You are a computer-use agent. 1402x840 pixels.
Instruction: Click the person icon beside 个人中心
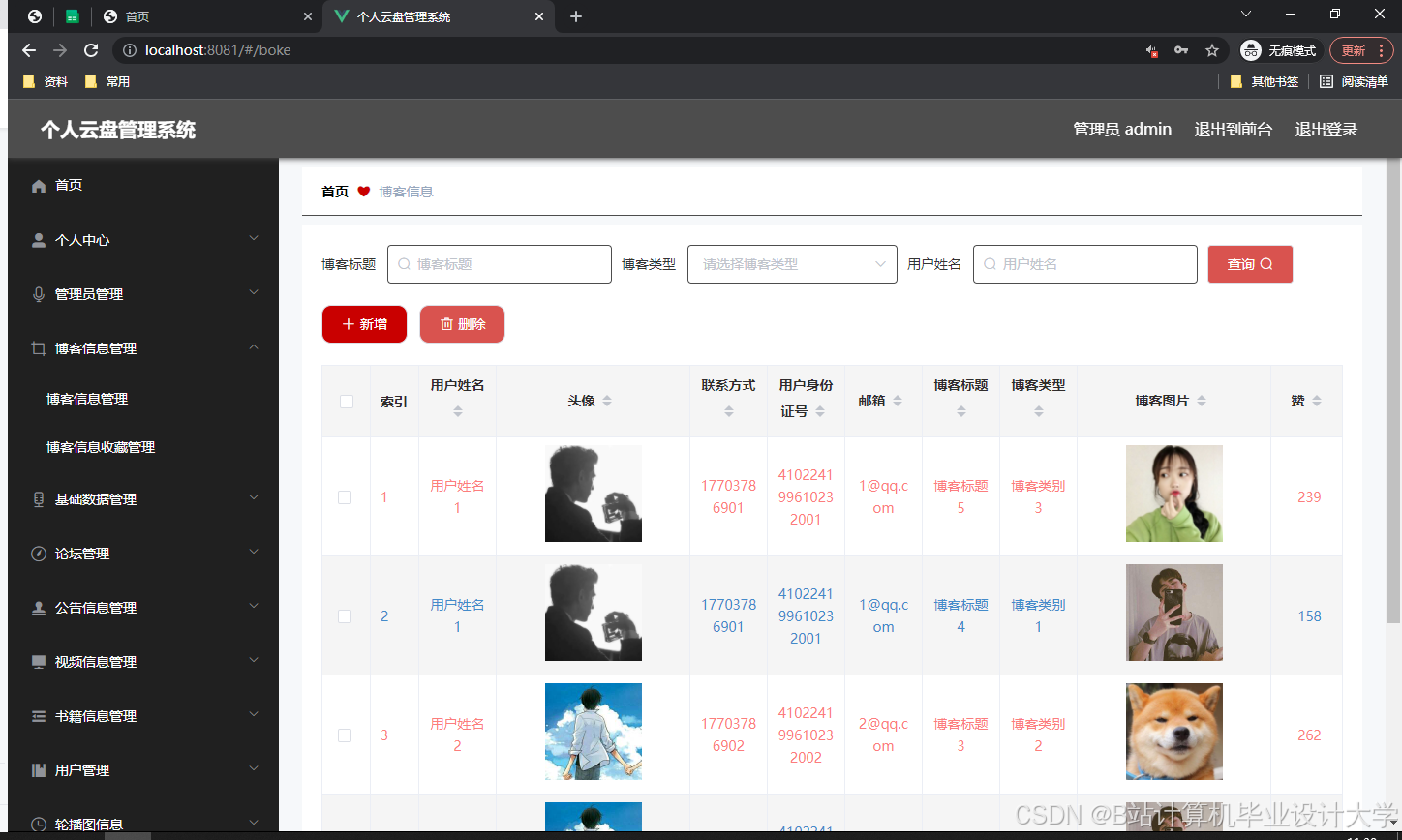[39, 240]
